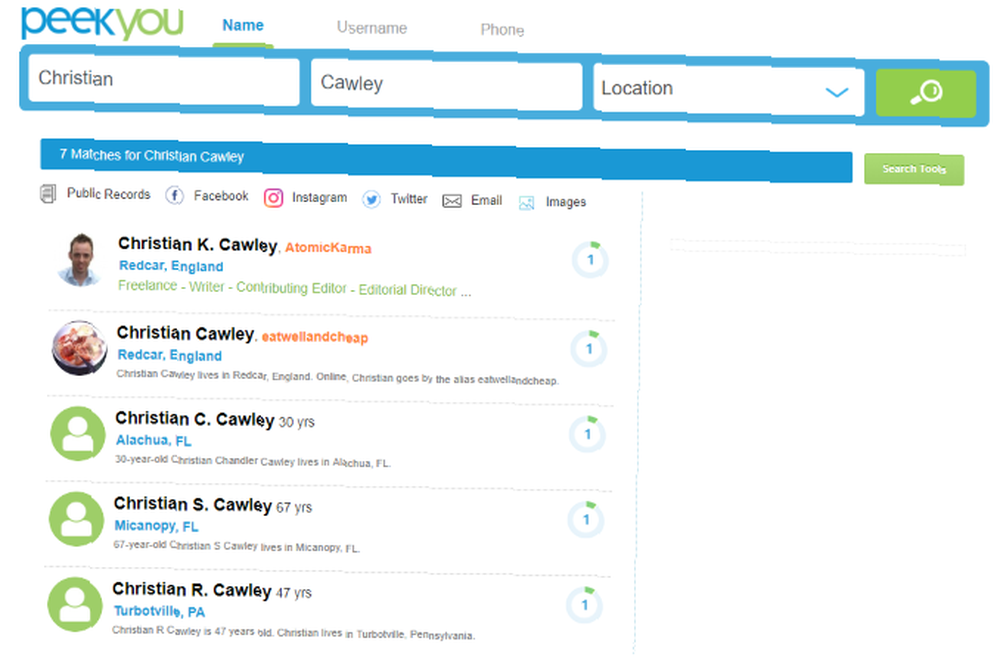This screenshot has width=1000, height=663.
Task: Open food photo of eatwellandcheap profile
Action: tap(80, 347)
